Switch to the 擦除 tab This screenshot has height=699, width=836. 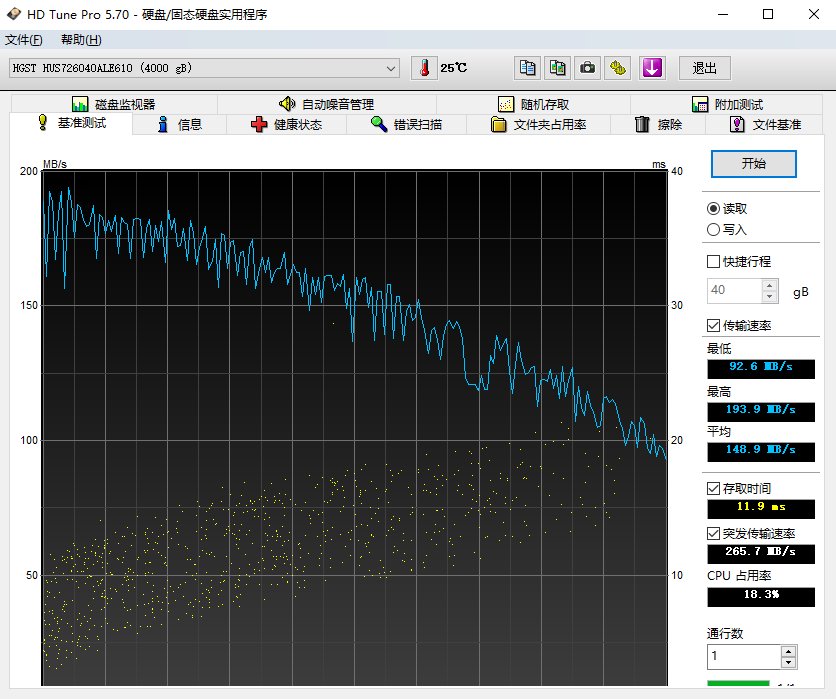coord(658,125)
